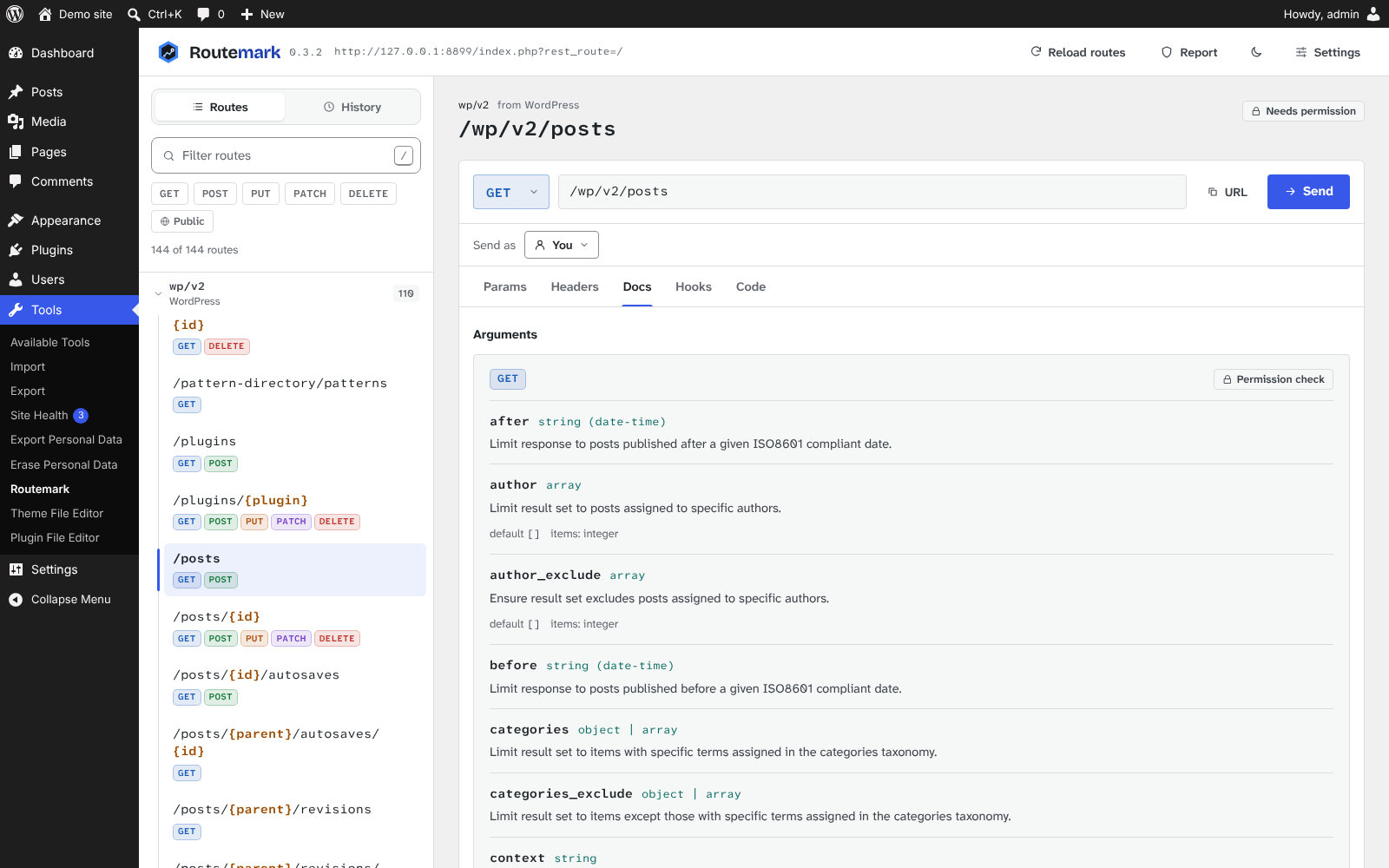Click the Routemark logo icon
This screenshot has height=868, width=1389.
[x=168, y=52]
